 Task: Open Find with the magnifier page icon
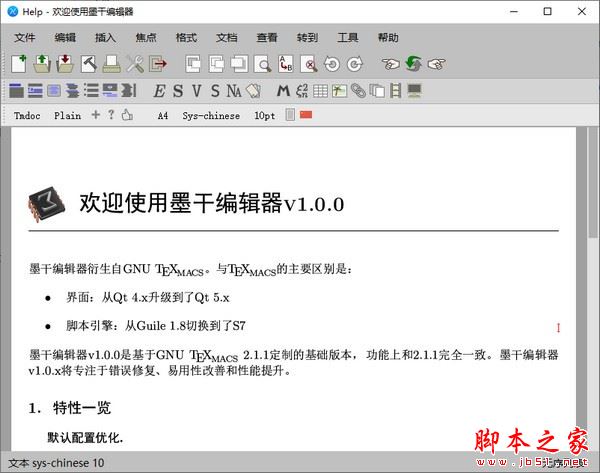coord(263,64)
